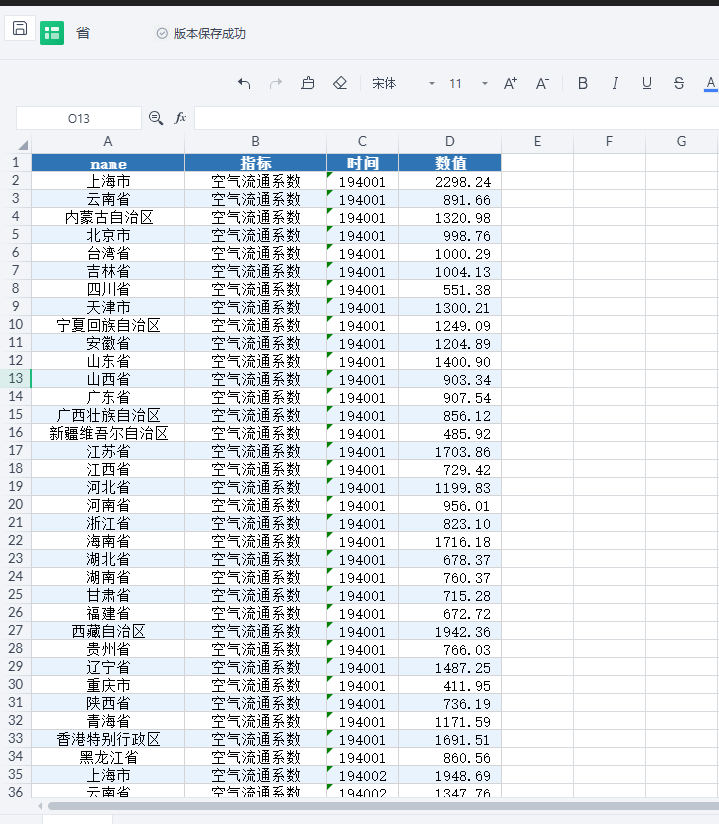Click the select-all corner triangle
719x824 pixels.
point(23,145)
